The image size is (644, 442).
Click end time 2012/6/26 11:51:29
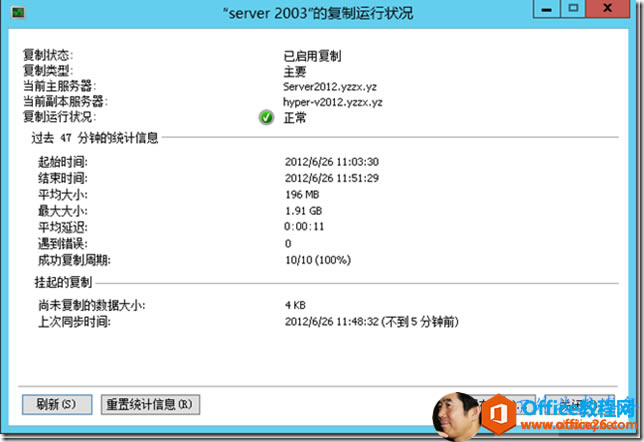[332, 178]
